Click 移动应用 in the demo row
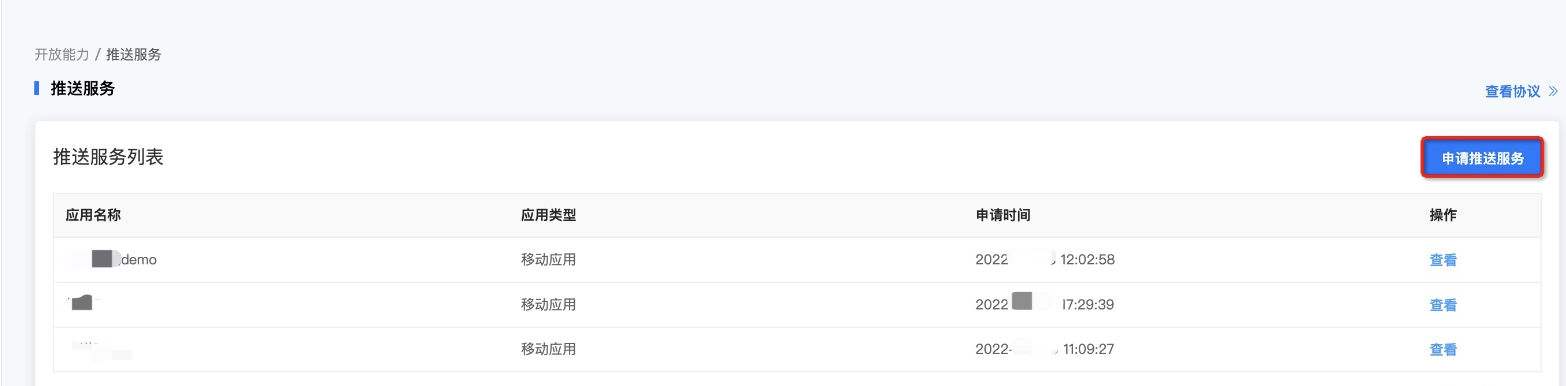The height and width of the screenshot is (386, 1566). click(x=548, y=260)
